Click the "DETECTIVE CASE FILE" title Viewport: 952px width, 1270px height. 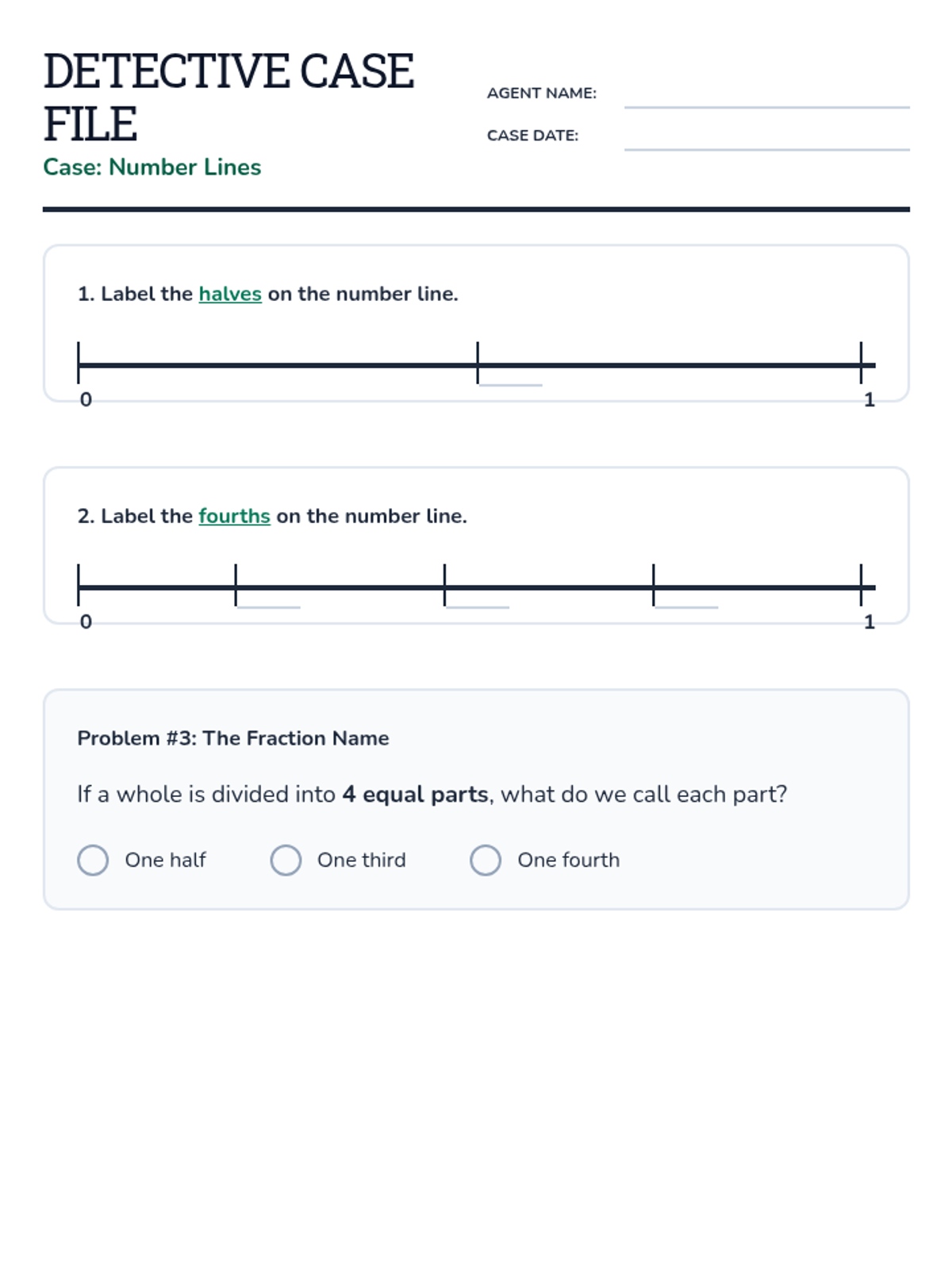[228, 97]
